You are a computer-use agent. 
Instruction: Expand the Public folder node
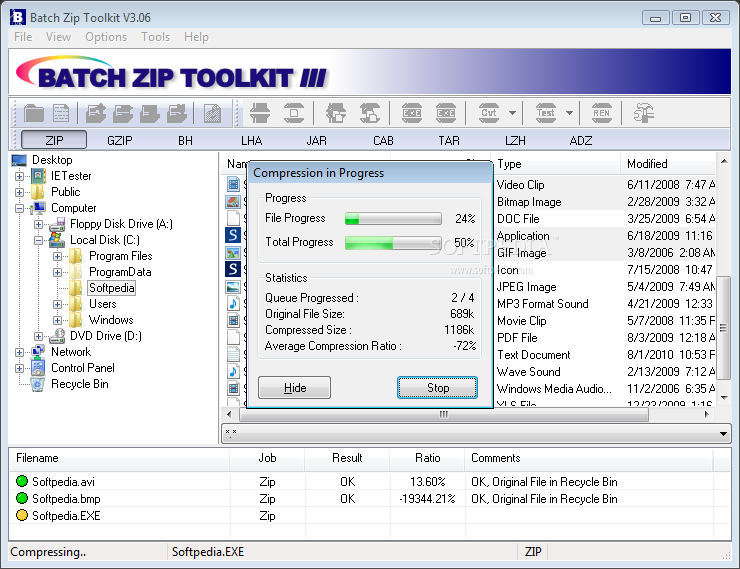(19, 192)
